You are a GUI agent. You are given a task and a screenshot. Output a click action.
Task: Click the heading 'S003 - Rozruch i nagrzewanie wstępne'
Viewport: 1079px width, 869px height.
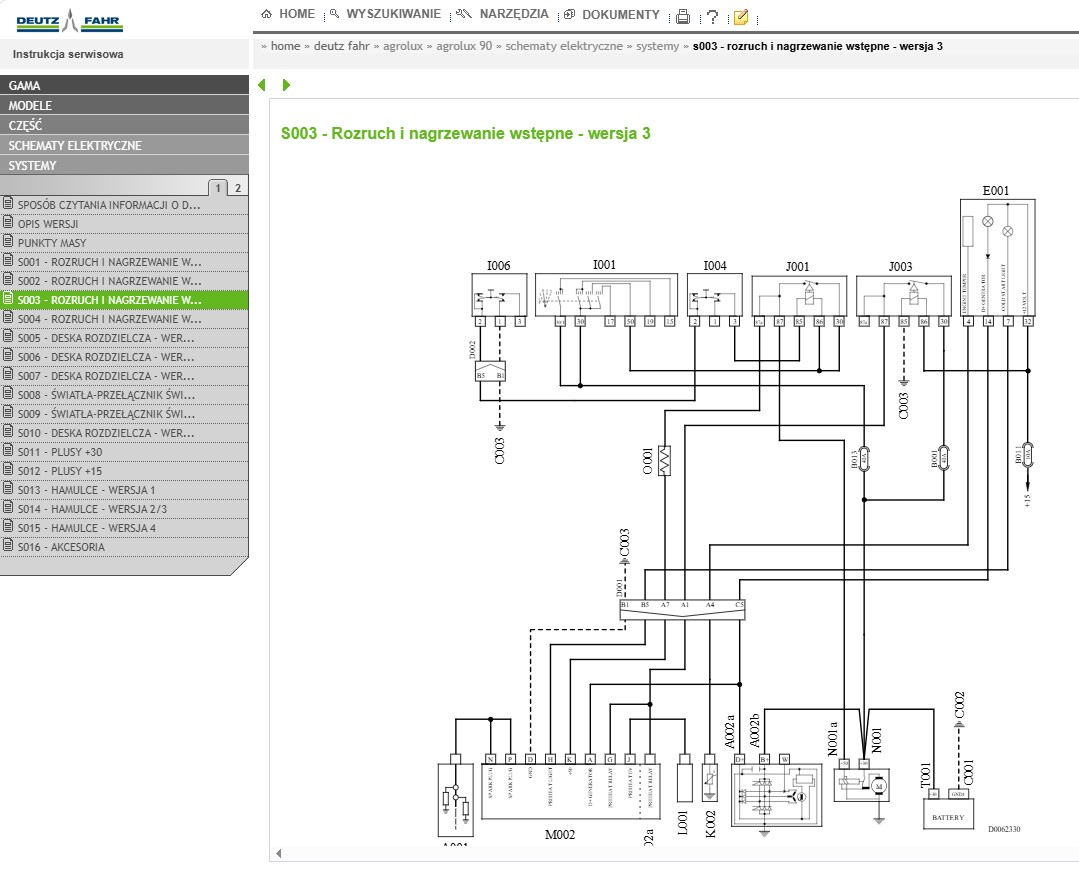(x=466, y=133)
